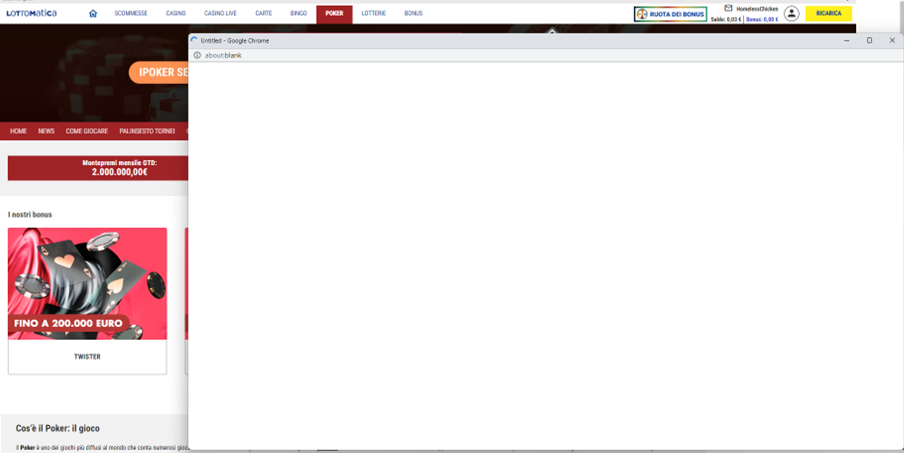Switch to the Bingo section
This screenshot has height=453, width=904.
(x=298, y=14)
